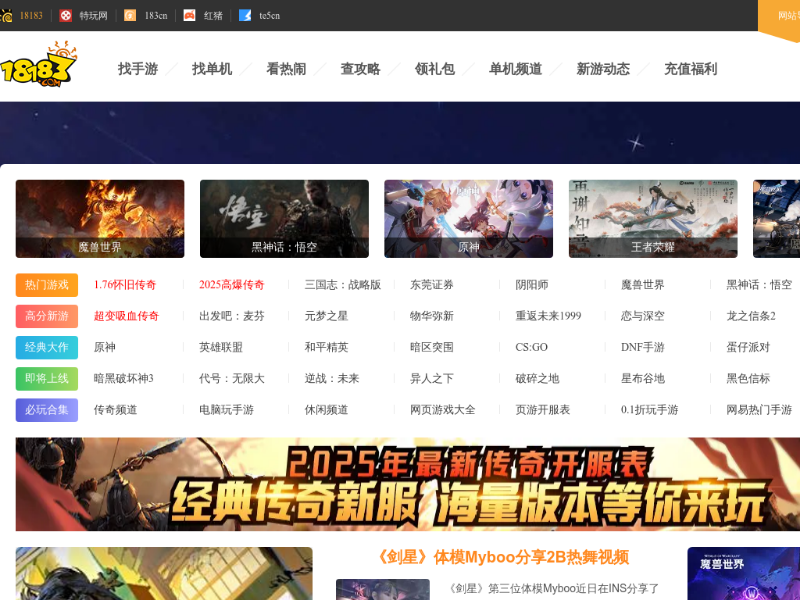Click the 2025年最新传奇开服表 banner
Screen dimensions: 800x600
click(408, 484)
